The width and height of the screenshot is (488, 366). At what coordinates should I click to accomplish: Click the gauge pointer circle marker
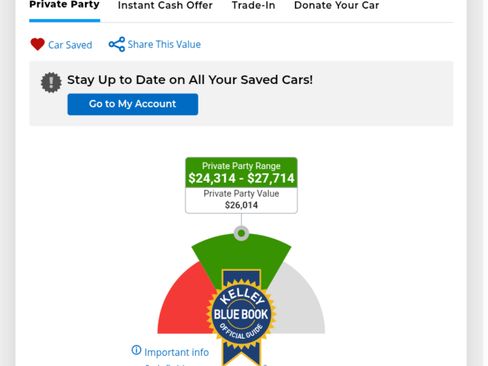coord(241,233)
